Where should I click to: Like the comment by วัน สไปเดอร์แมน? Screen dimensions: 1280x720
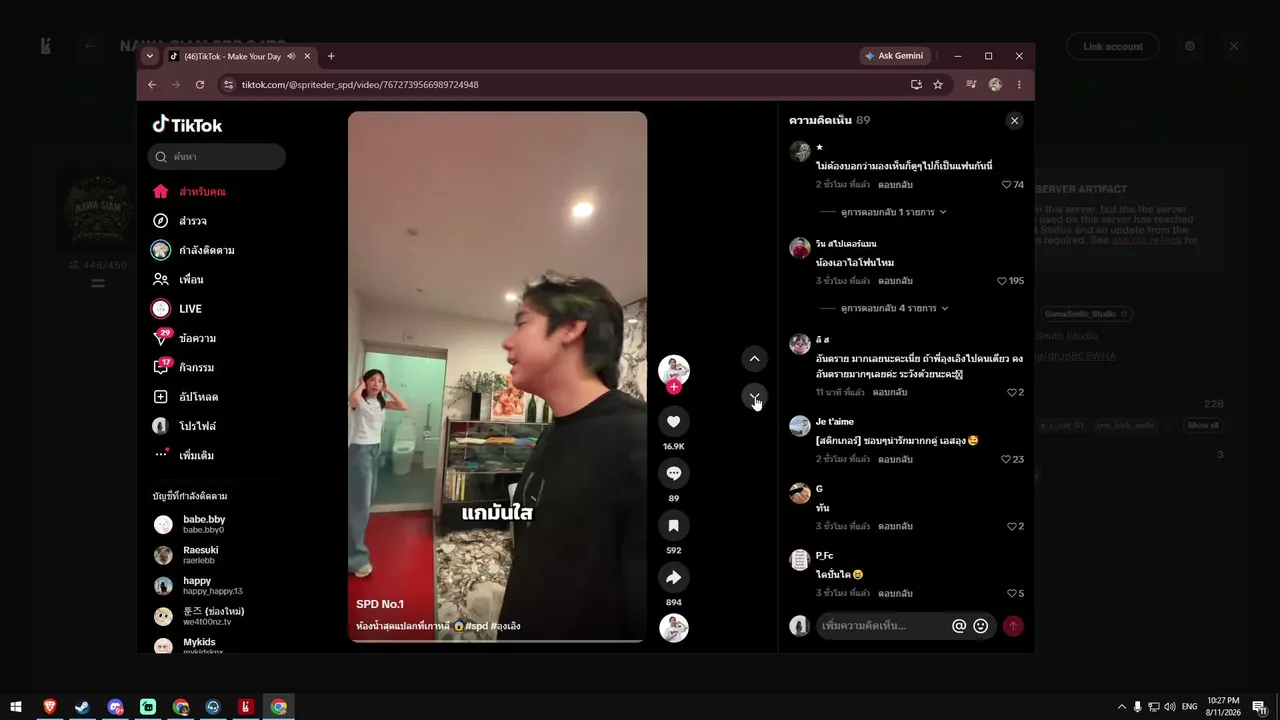[1002, 281]
